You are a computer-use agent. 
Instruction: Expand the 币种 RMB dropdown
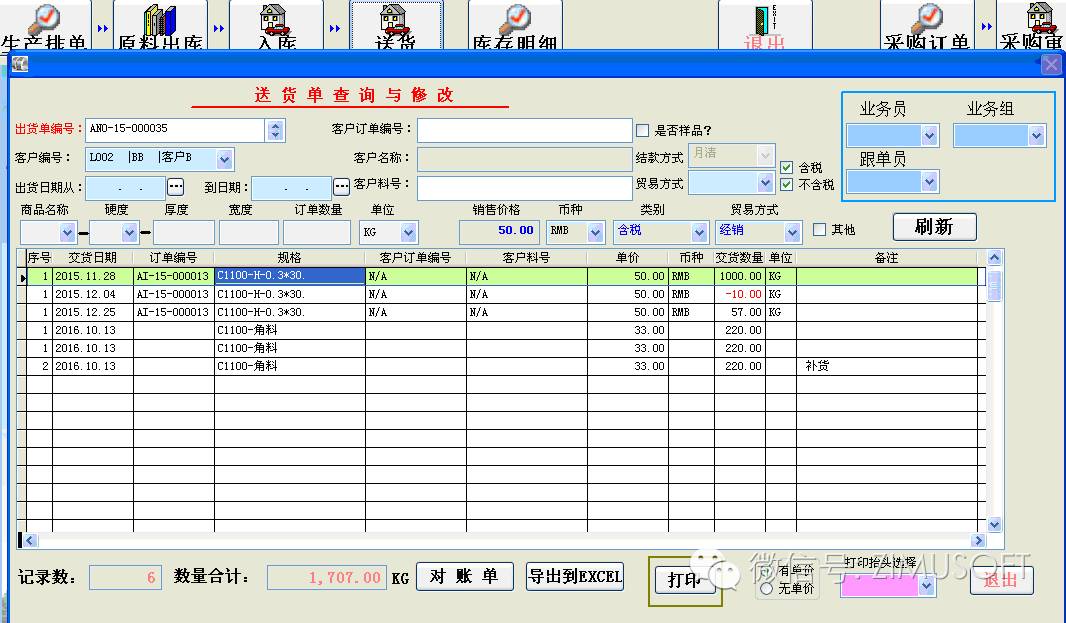point(596,232)
